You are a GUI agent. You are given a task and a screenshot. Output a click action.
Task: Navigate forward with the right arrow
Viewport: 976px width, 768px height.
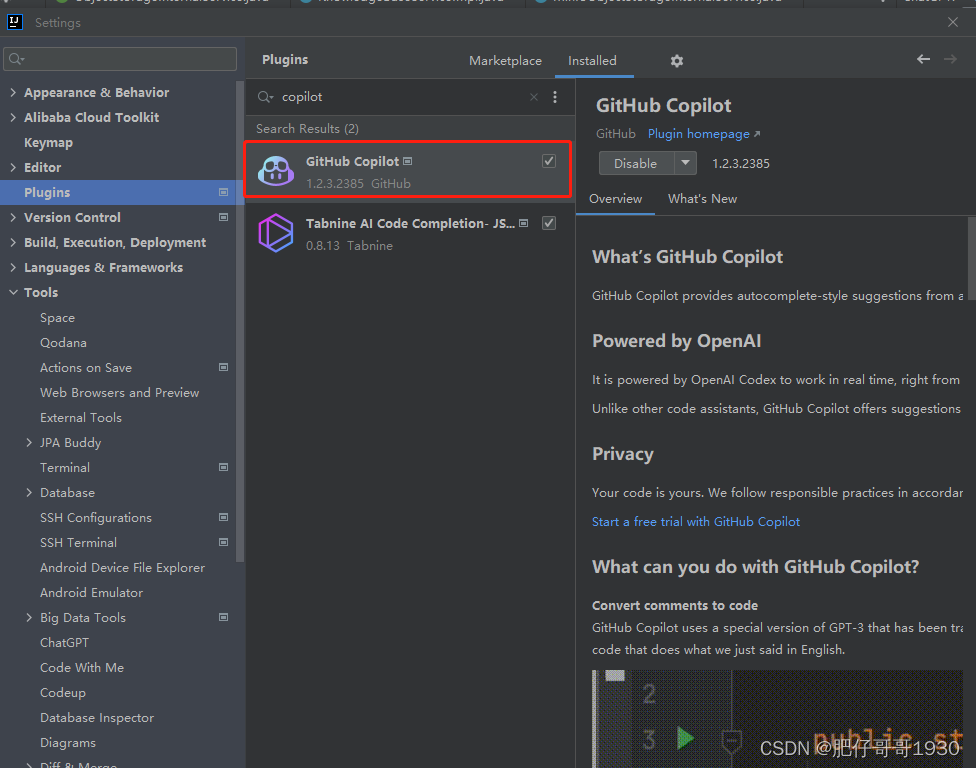(x=950, y=59)
